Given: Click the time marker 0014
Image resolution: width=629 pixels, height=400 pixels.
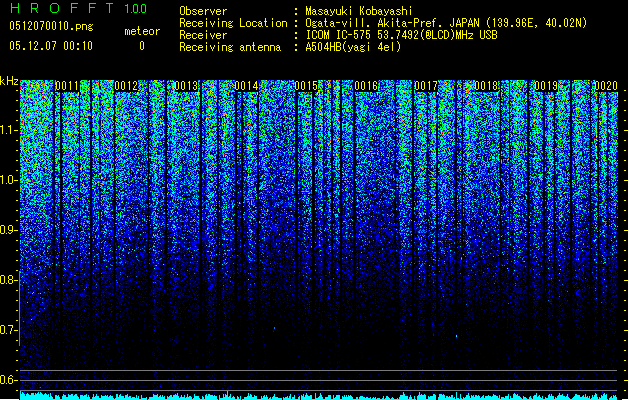Looking at the screenshot, I should [246, 86].
